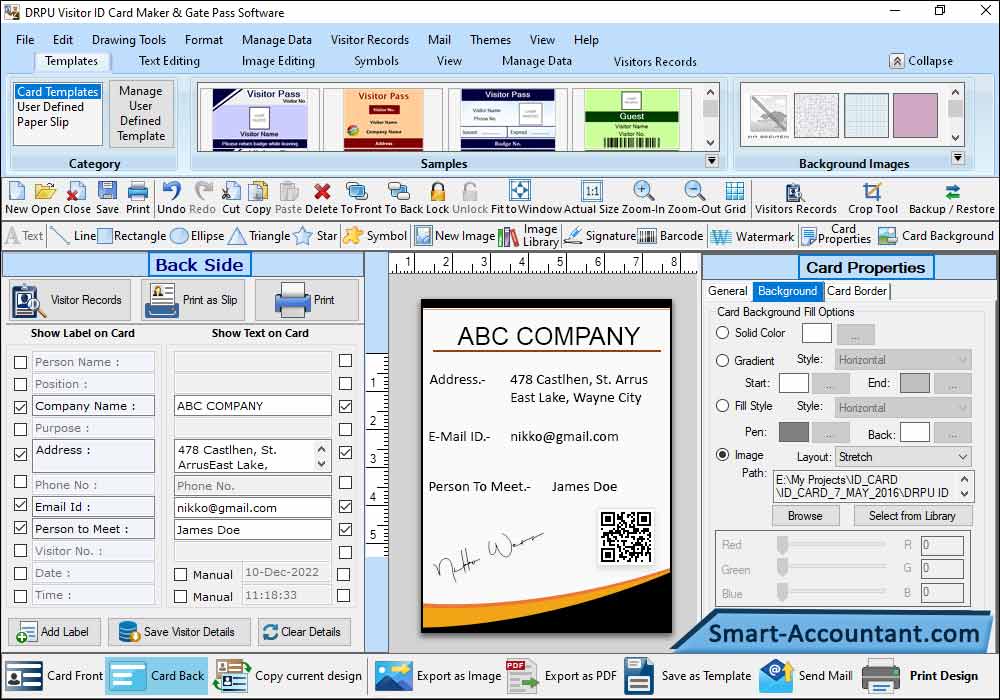Uncheck the Email Id label checkbox
This screenshot has height=700, width=1000.
tap(20, 505)
